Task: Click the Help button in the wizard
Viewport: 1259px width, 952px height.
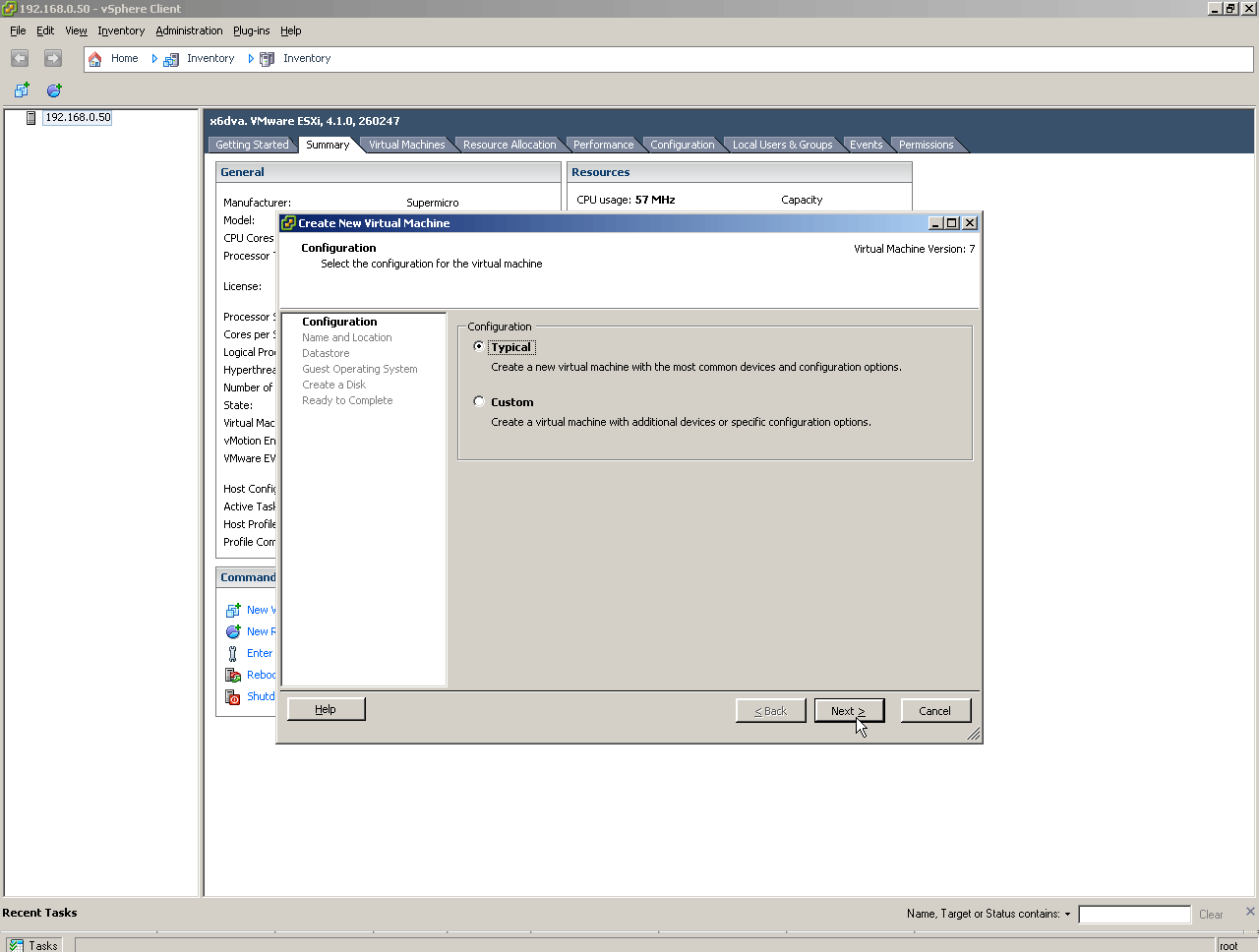Action: (x=326, y=709)
